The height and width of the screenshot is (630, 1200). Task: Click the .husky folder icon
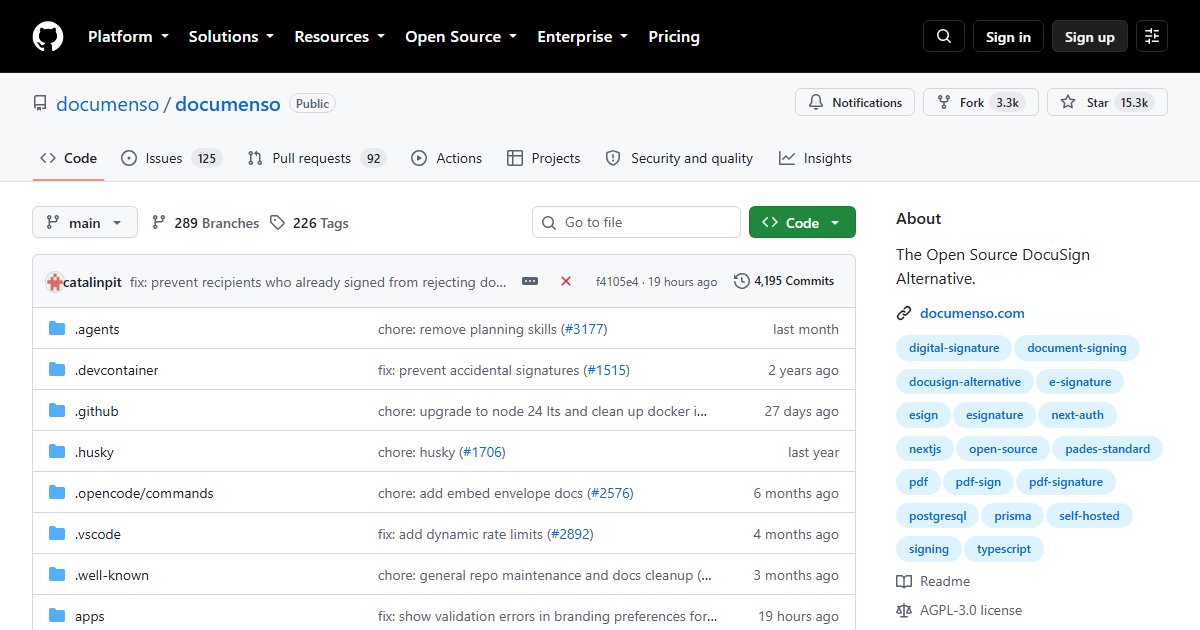[x=57, y=452]
